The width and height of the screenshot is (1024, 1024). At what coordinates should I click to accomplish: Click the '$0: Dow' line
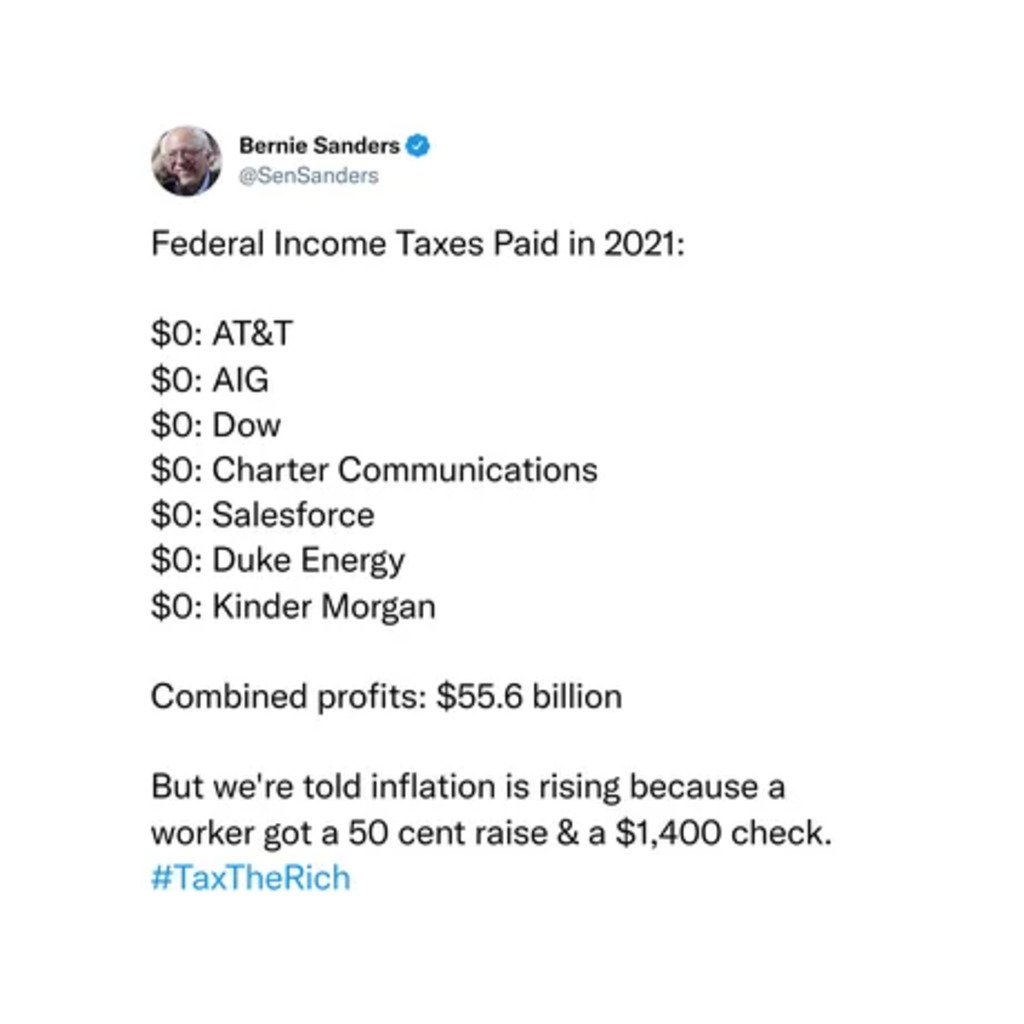point(216,424)
